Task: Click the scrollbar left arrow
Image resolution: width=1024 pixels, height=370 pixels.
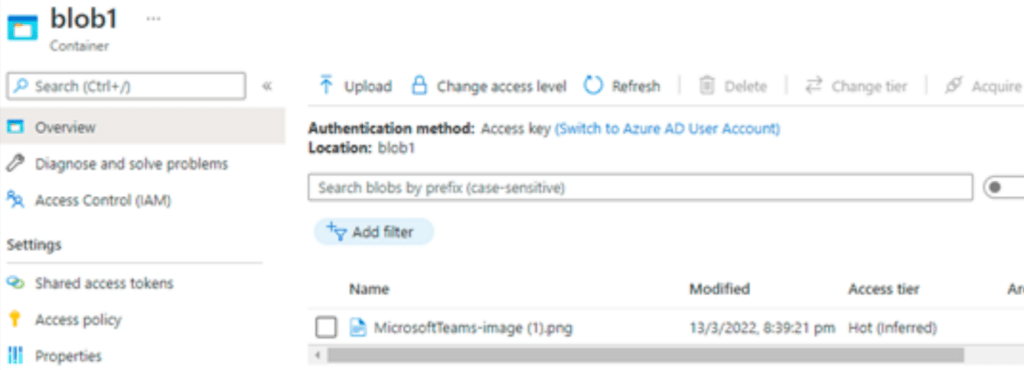Action: (x=317, y=356)
